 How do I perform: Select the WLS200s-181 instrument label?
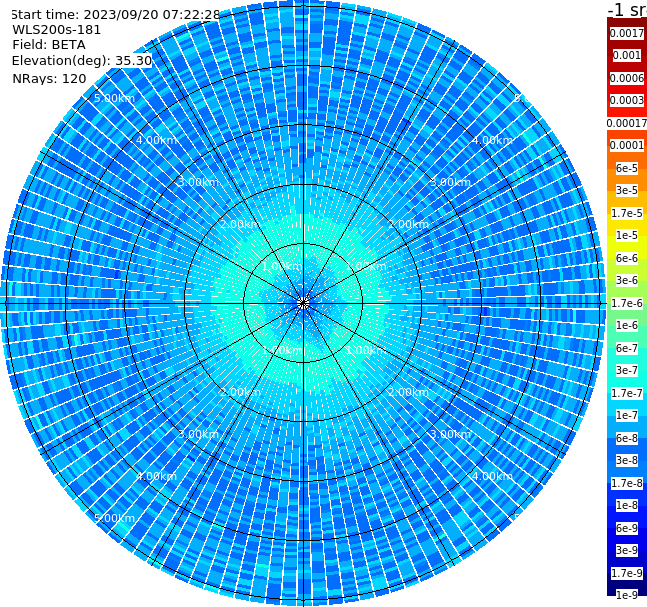[57, 30]
